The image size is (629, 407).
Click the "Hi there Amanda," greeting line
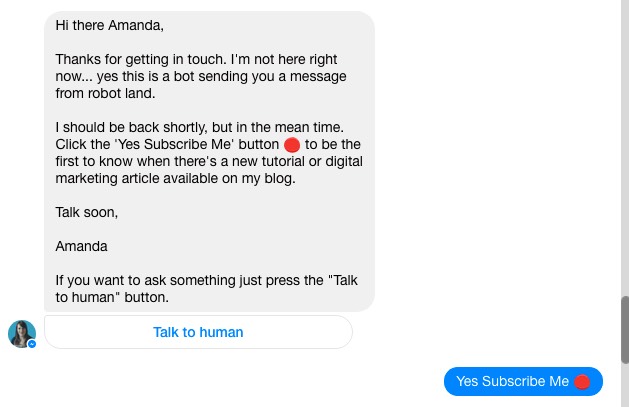[x=110, y=25]
